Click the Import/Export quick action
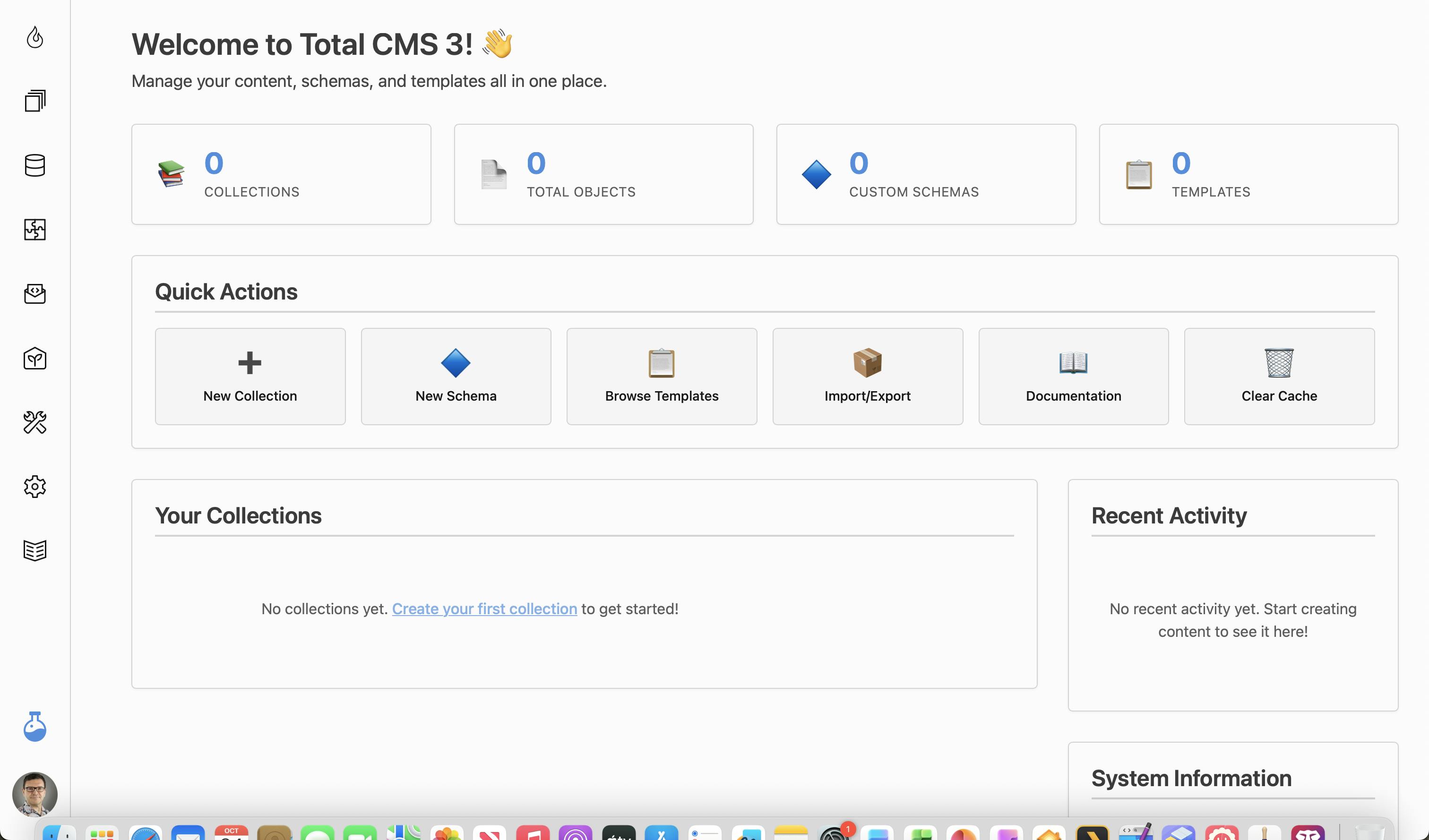The width and height of the screenshot is (1429, 840). (x=867, y=377)
